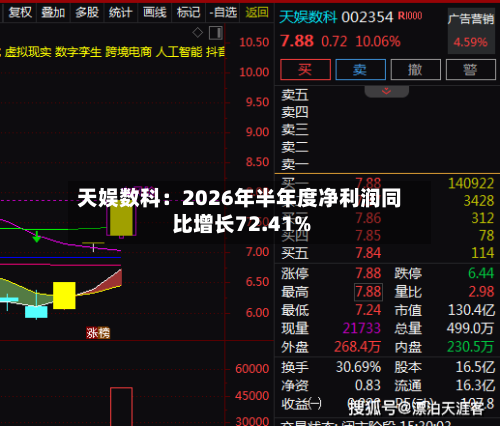Click the 撤 cancel order button

[x=416, y=70]
